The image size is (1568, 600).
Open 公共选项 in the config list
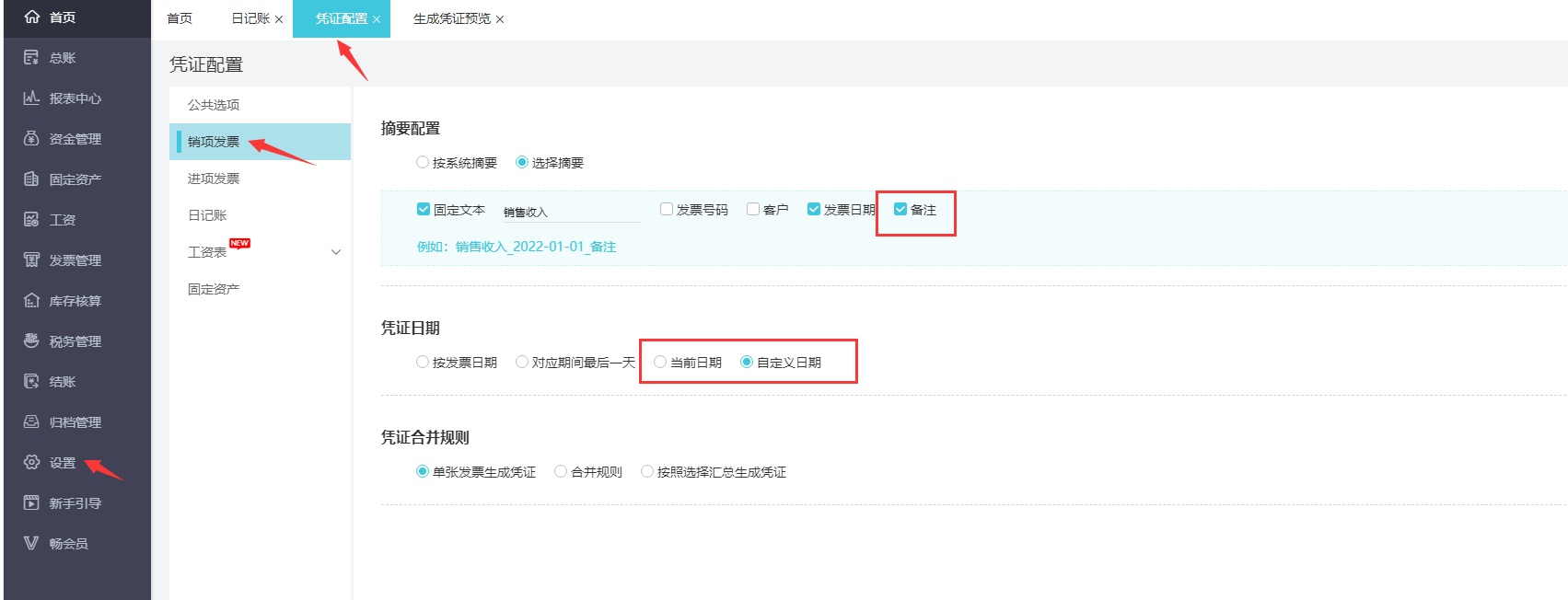(214, 105)
